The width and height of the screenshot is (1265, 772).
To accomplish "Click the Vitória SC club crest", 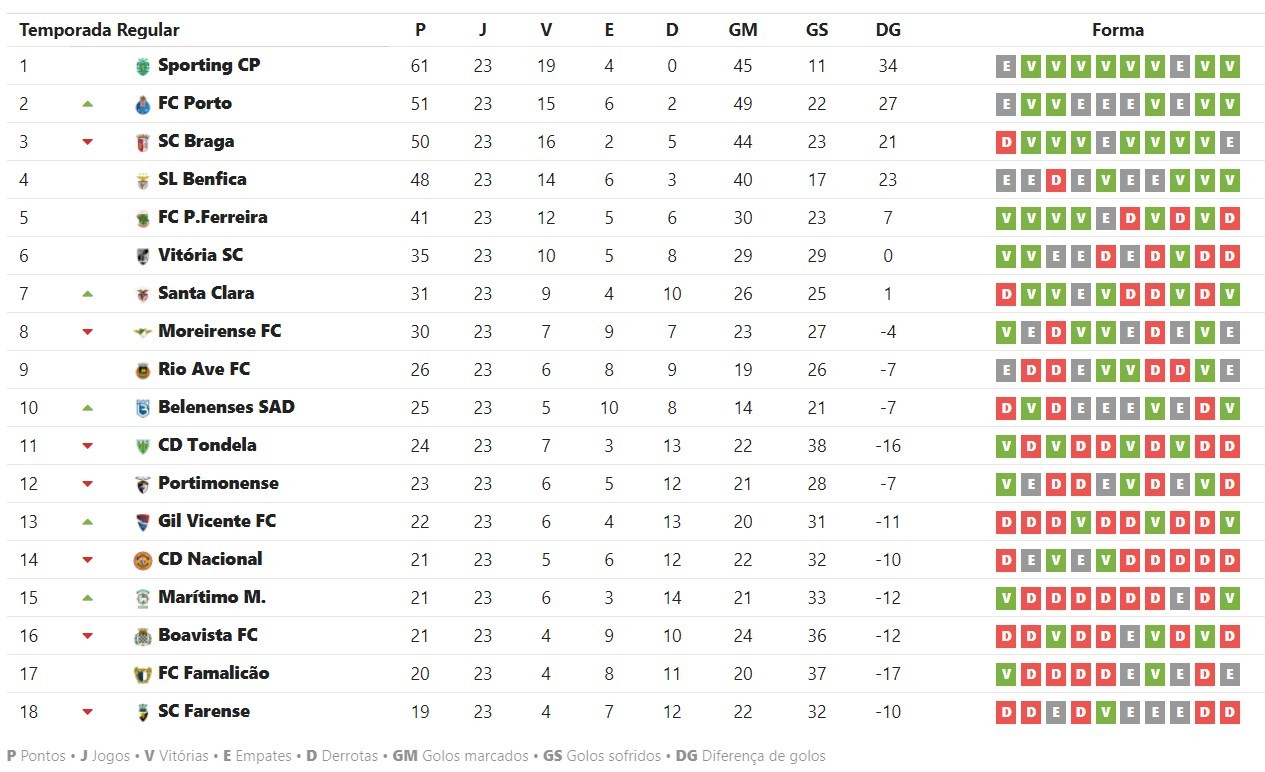I will point(142,257).
